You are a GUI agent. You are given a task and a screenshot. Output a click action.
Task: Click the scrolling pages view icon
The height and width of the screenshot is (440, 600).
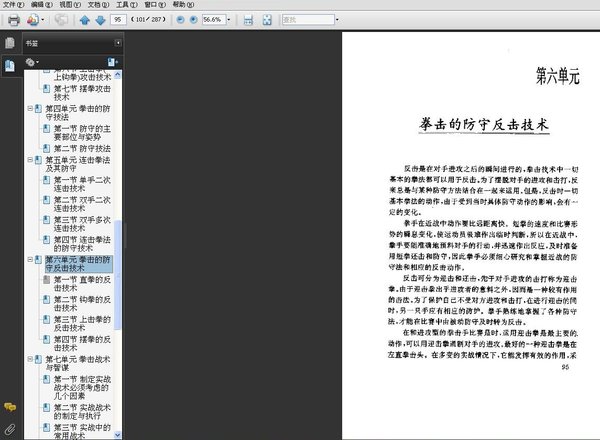(x=248, y=20)
